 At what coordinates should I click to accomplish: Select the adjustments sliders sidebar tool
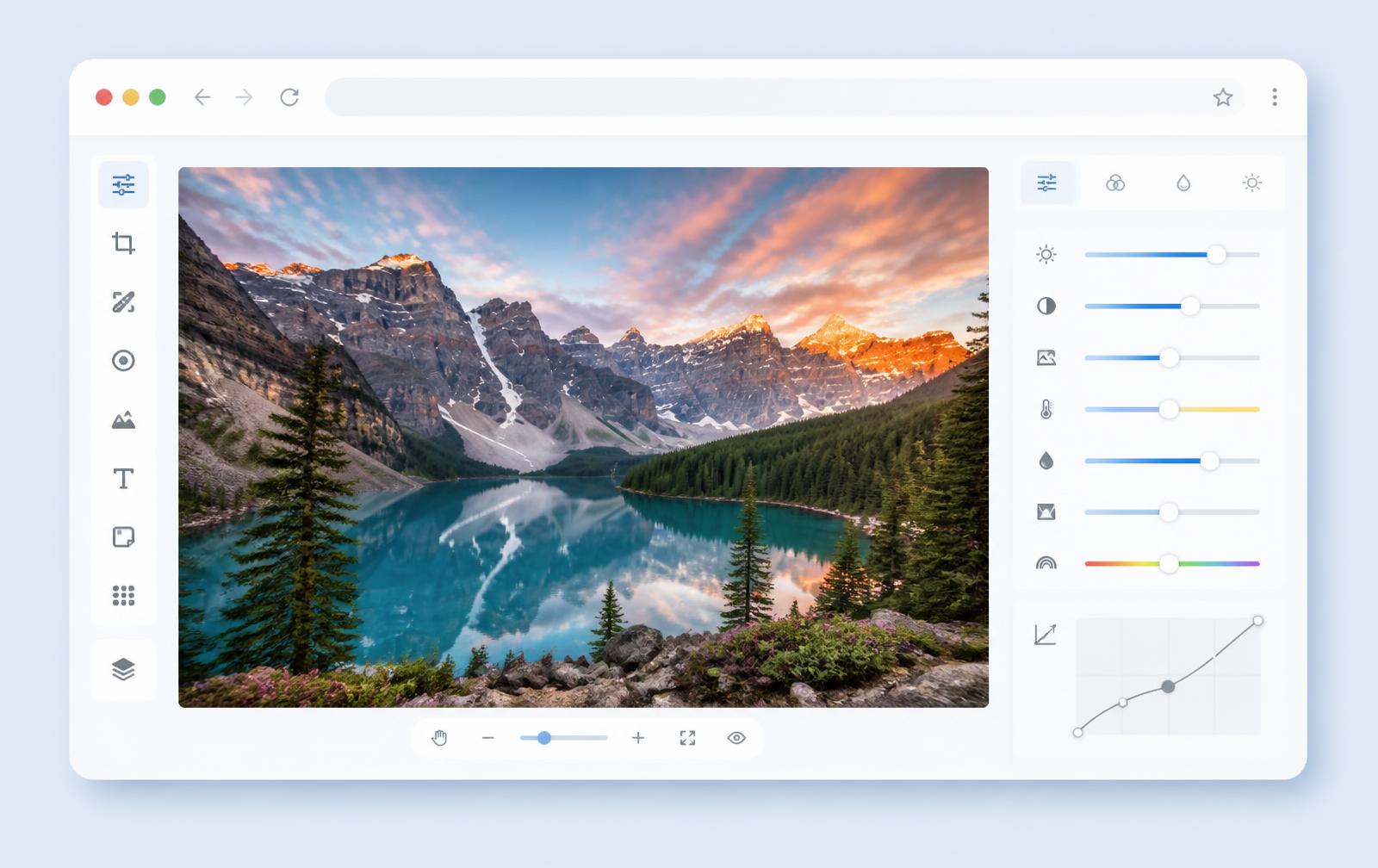pyautogui.click(x=123, y=184)
